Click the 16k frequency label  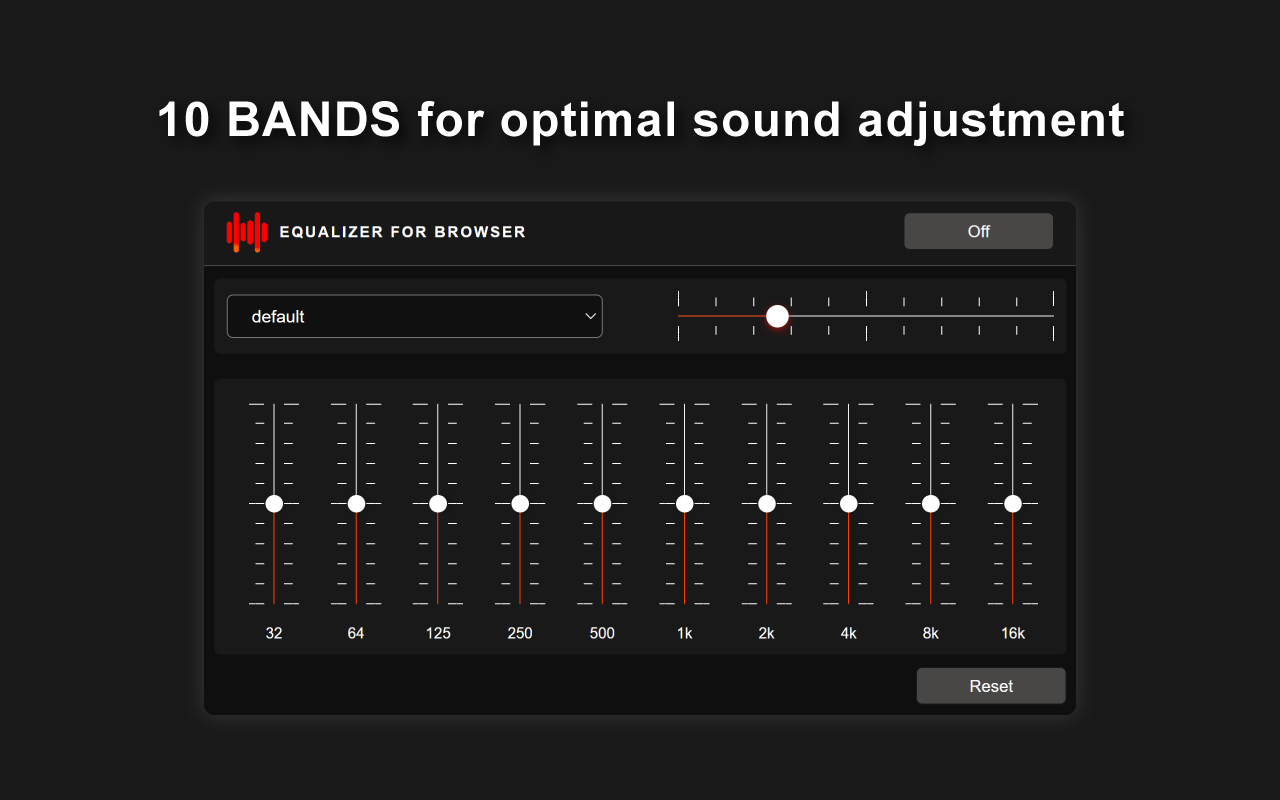(x=1012, y=633)
